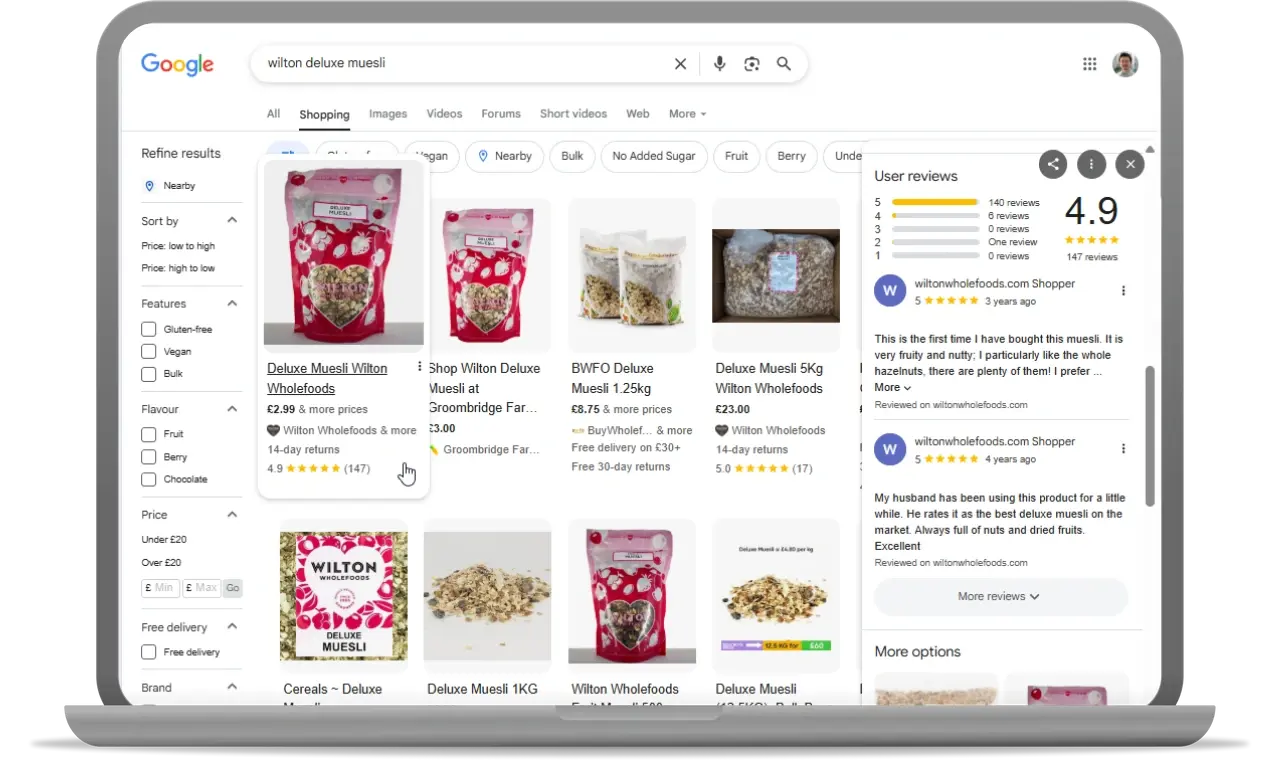Enable the Vegan filter checkbox
The width and height of the screenshot is (1280, 762).
[x=148, y=351]
